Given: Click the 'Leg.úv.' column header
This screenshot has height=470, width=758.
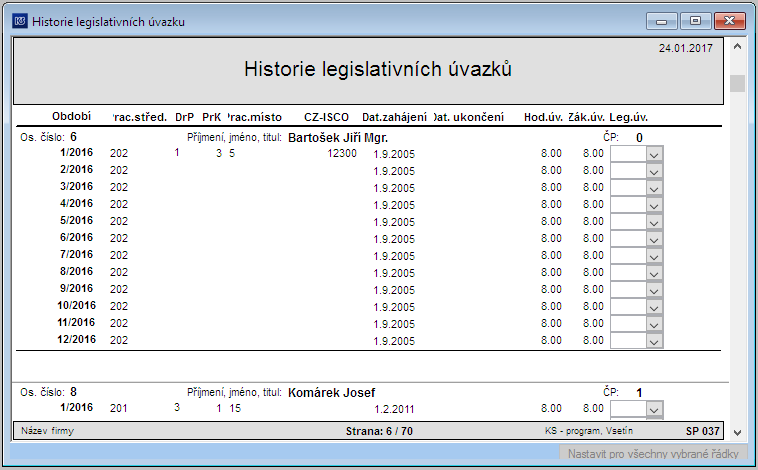Looking at the screenshot, I should (628, 118).
